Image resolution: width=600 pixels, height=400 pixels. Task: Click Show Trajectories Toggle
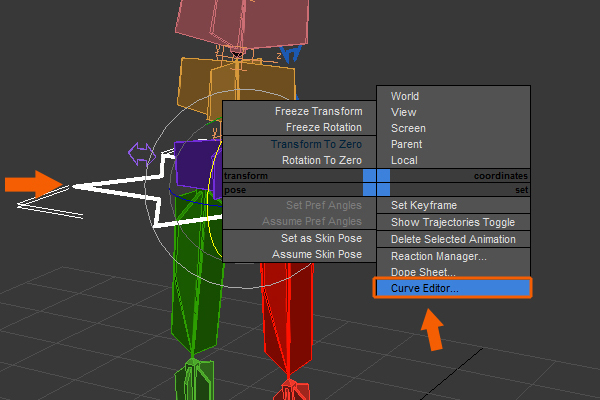coord(453,222)
